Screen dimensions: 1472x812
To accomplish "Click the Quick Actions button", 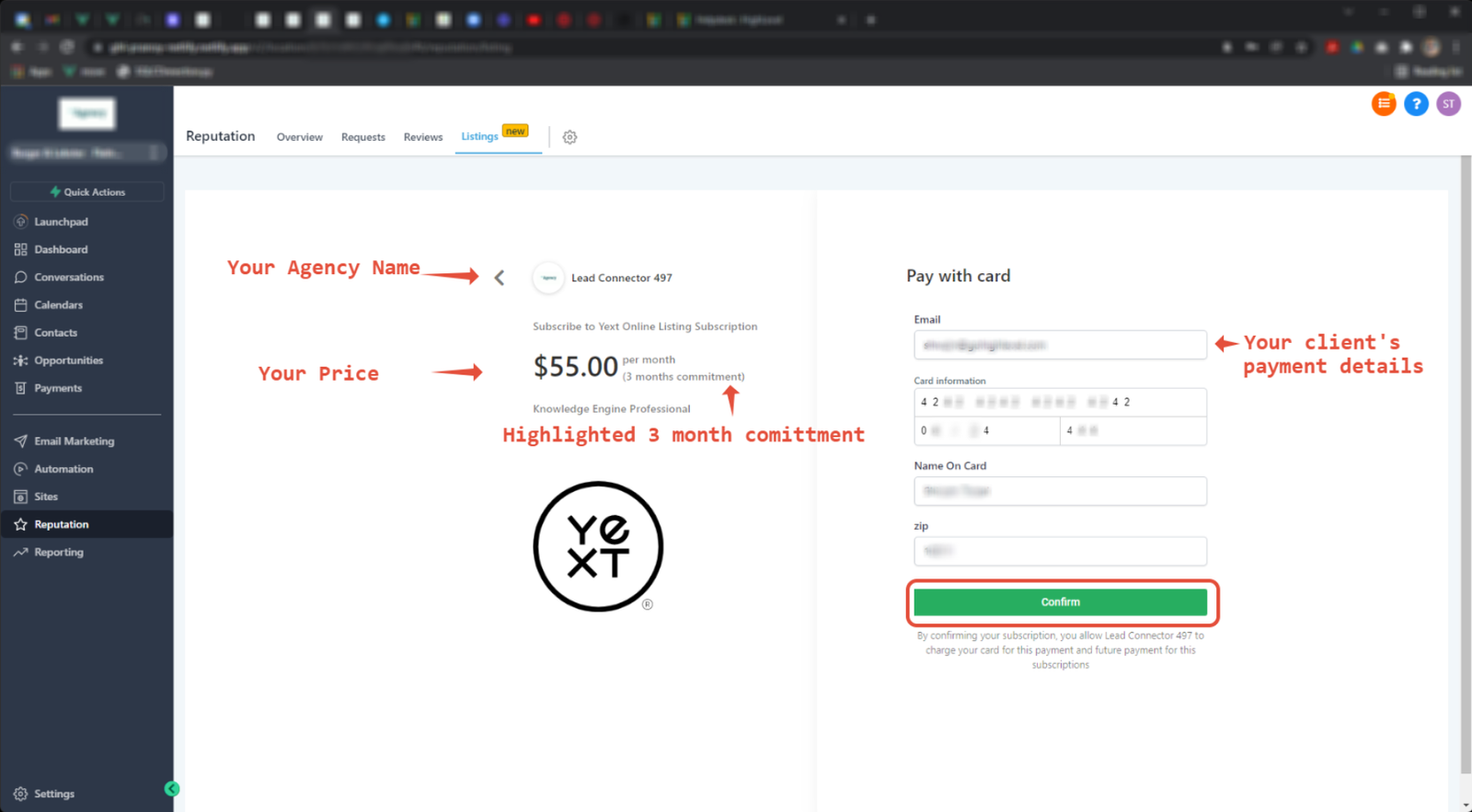I will [x=86, y=192].
